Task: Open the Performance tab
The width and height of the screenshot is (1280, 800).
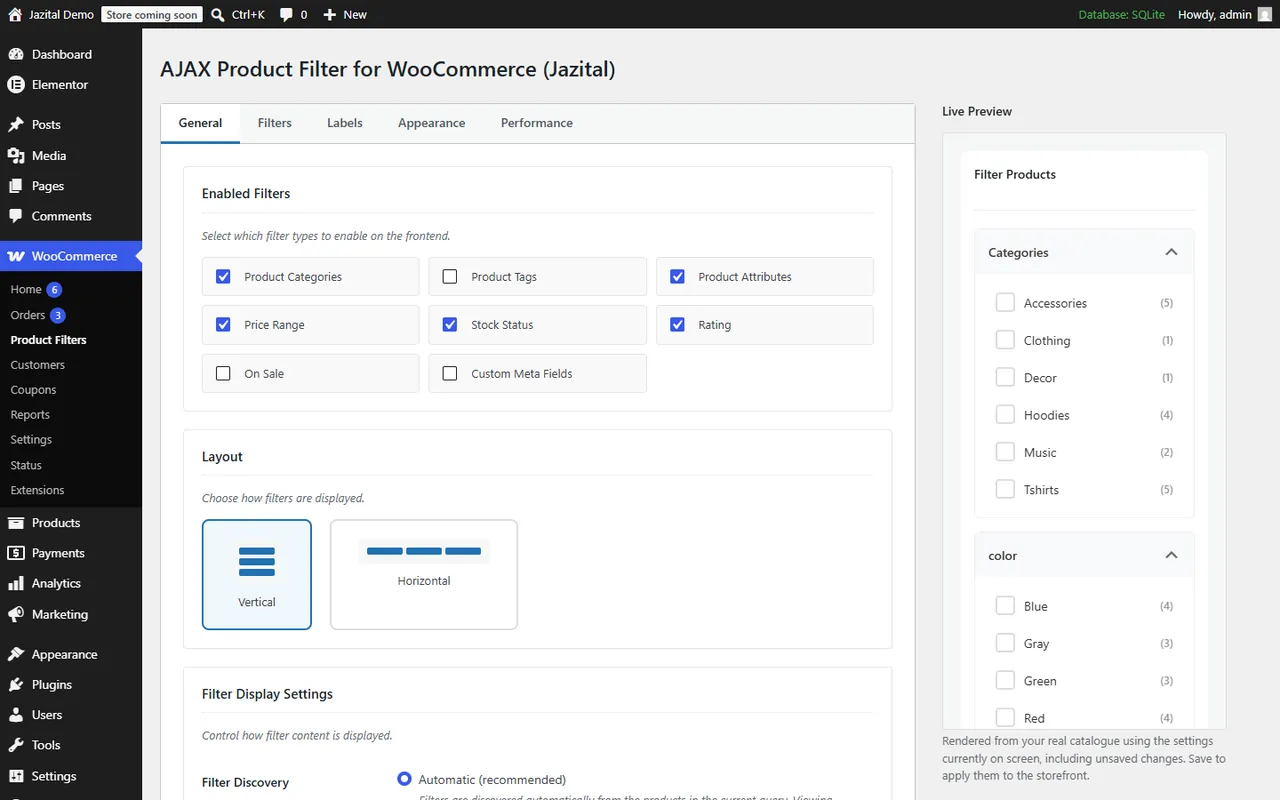Action: click(537, 123)
